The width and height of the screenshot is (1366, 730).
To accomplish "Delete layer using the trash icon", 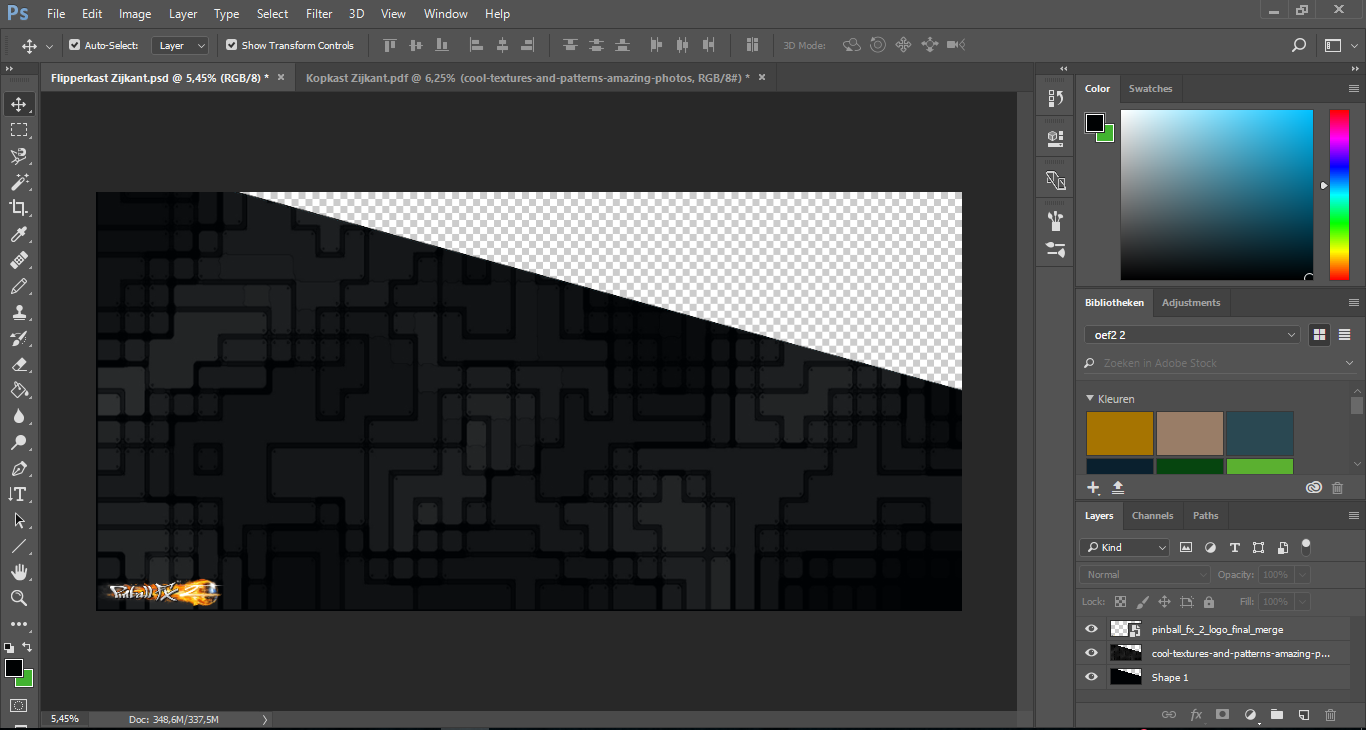I will click(x=1330, y=715).
